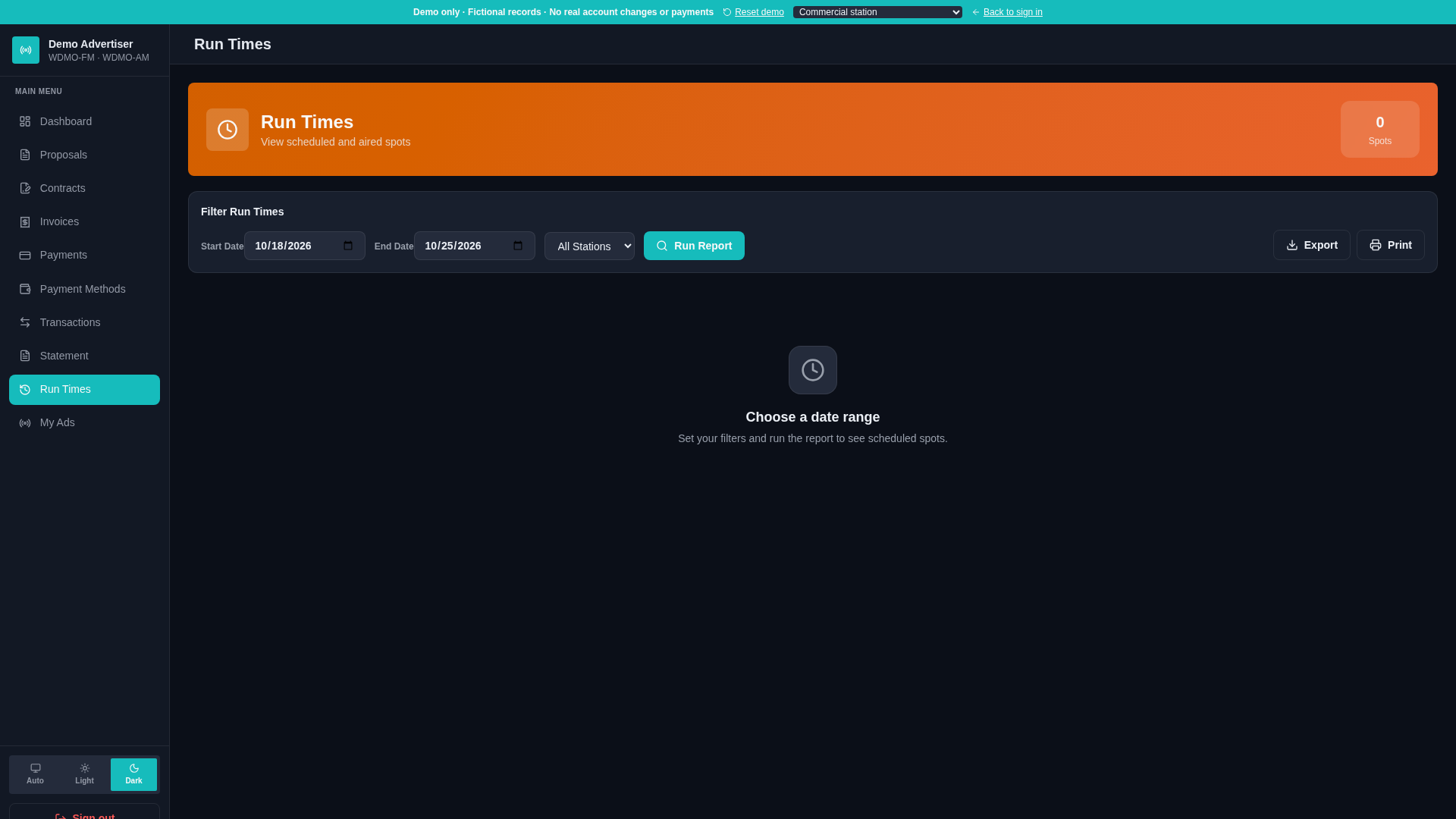Navigate to My Ads
The width and height of the screenshot is (1456, 819).
pos(84,422)
